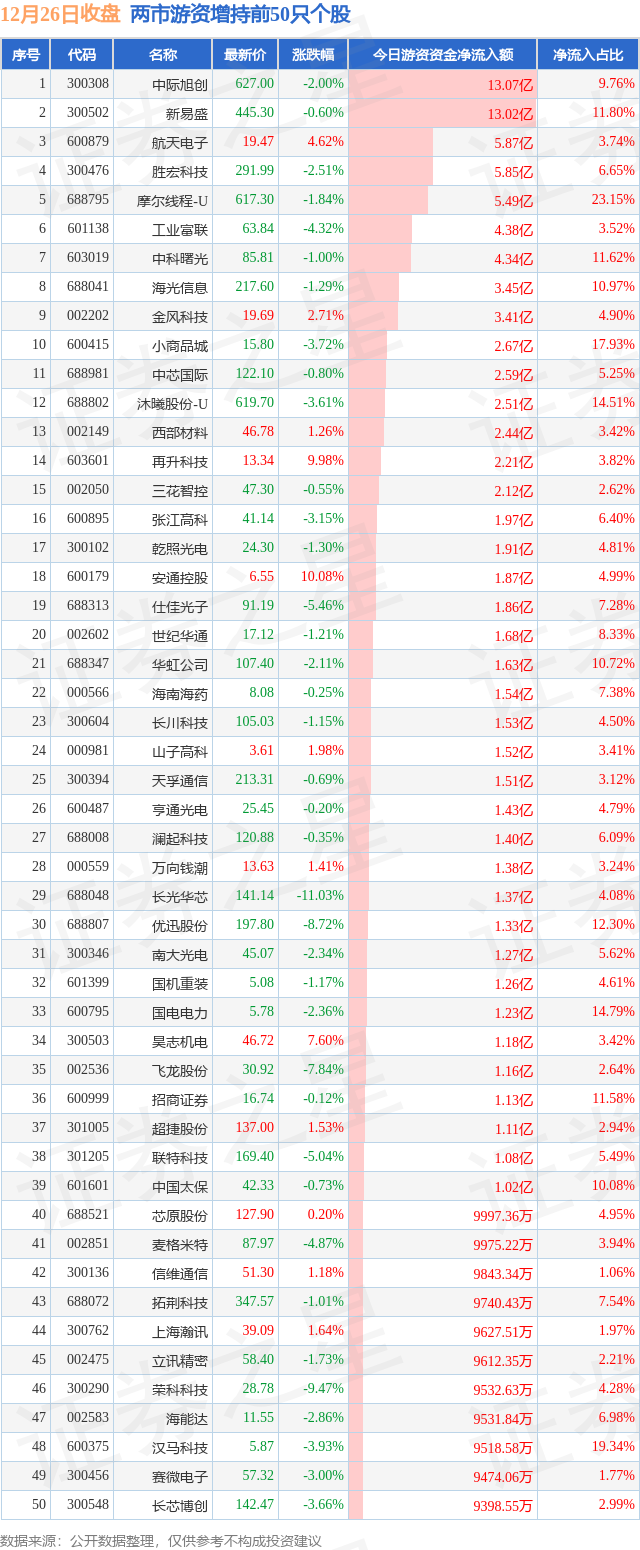Screen dimensions: 640x1550
Task: Click stock name 山子高科
Action: click(x=180, y=751)
